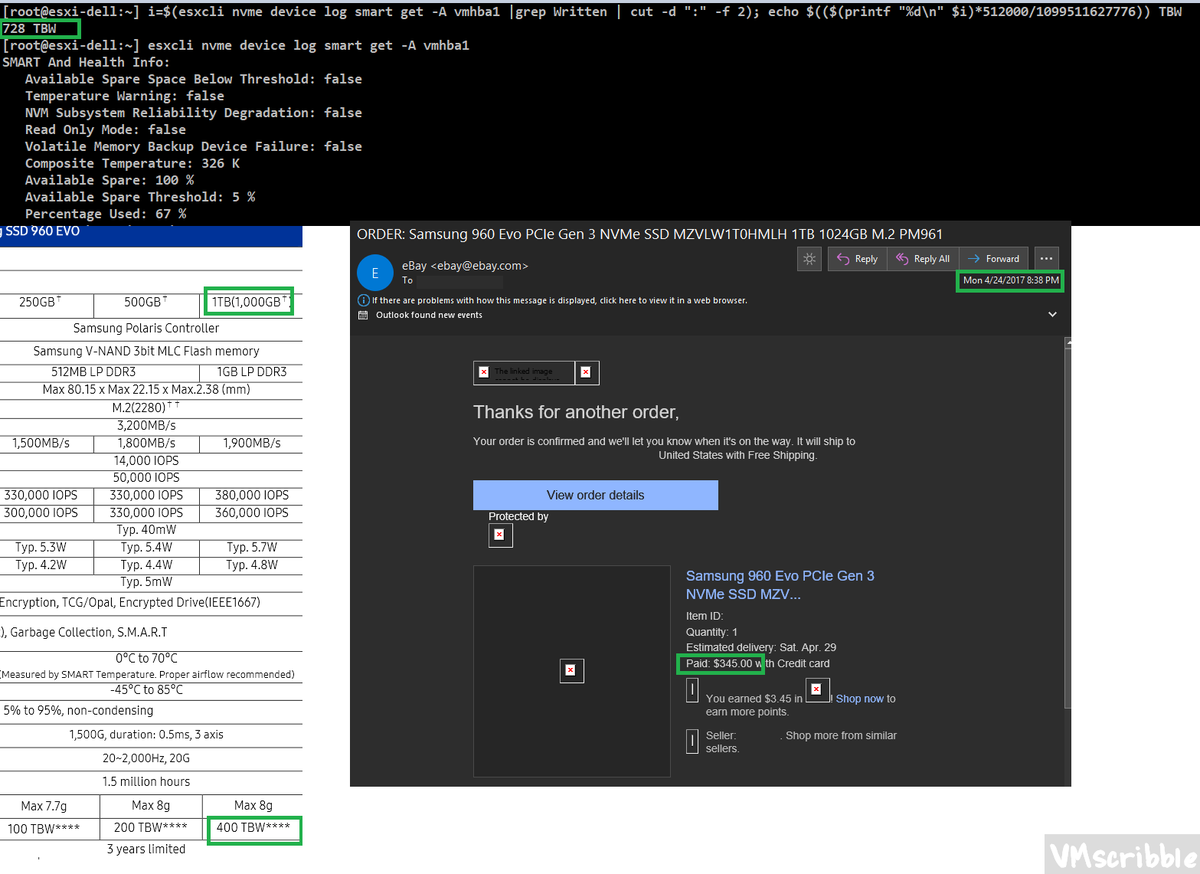Image resolution: width=1200 pixels, height=874 pixels.
Task: Click the large product thumbnail placeholder
Action: coord(571,671)
